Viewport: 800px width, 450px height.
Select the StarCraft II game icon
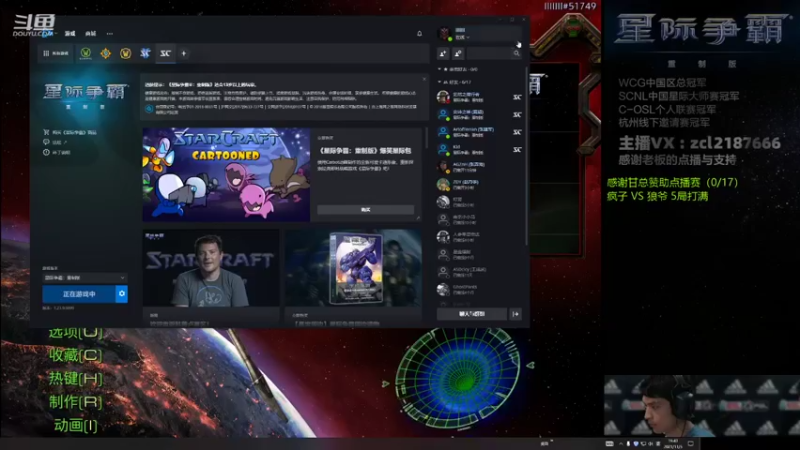pyautogui.click(x=145, y=53)
